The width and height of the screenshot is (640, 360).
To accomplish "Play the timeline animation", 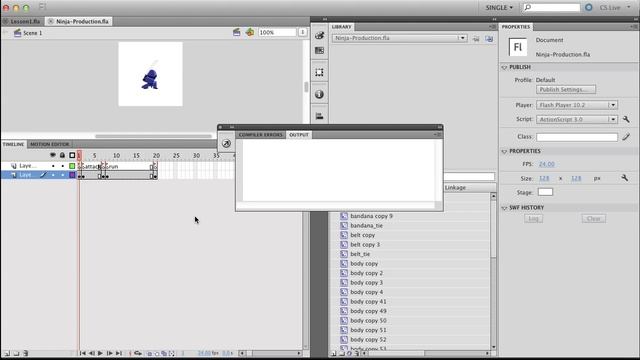I will coord(100,353).
